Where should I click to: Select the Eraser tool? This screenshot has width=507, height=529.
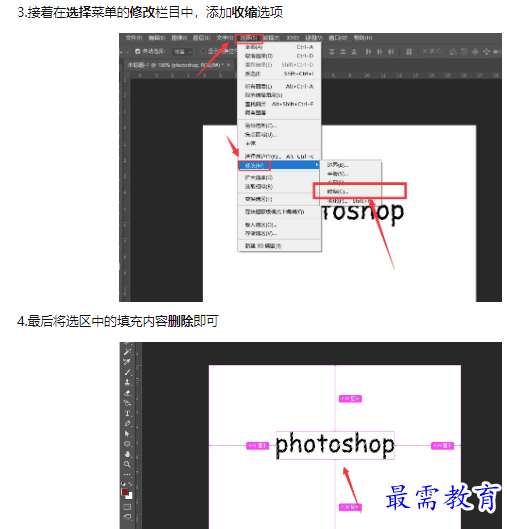[128, 393]
